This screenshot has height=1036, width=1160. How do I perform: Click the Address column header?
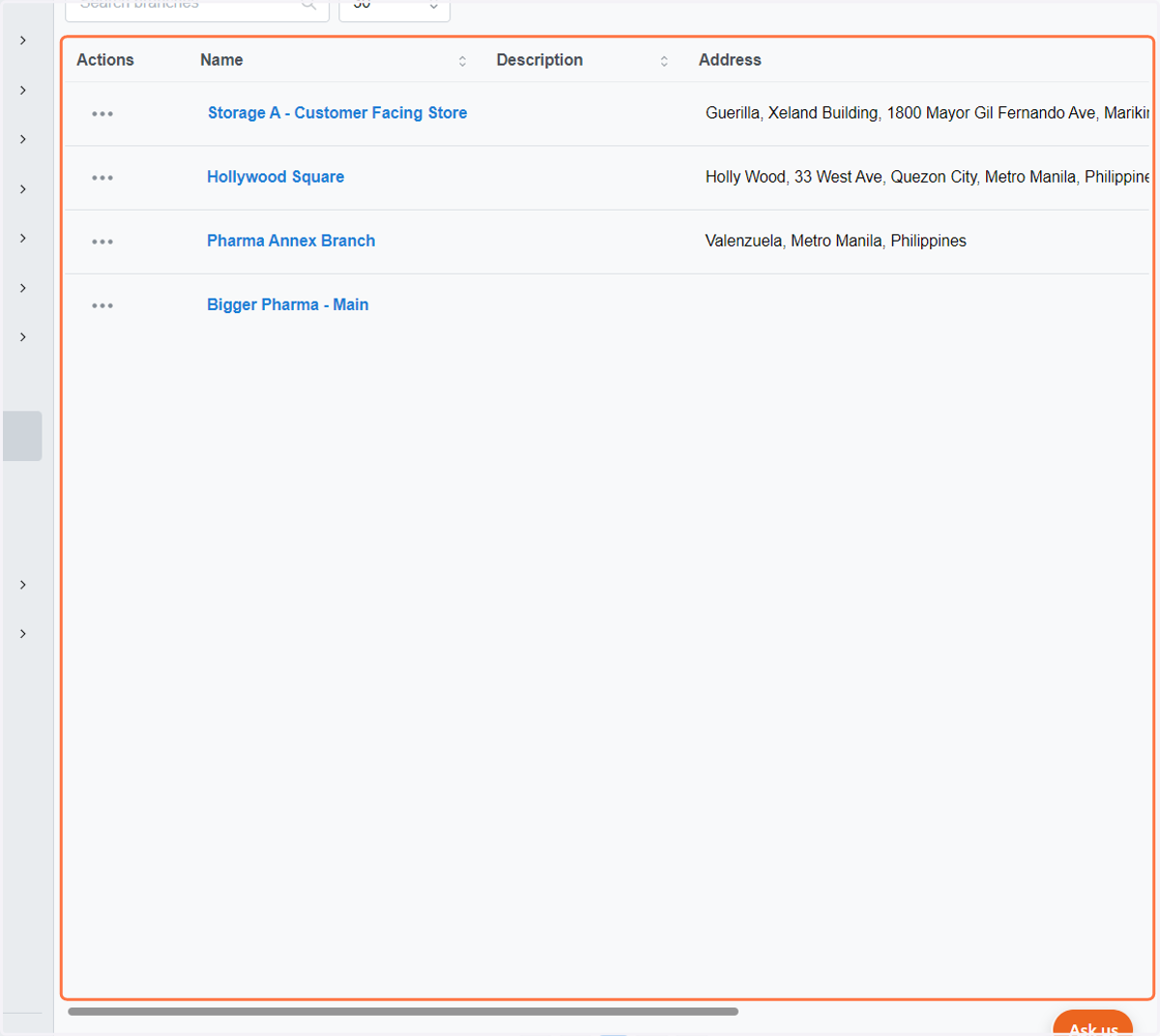(730, 60)
